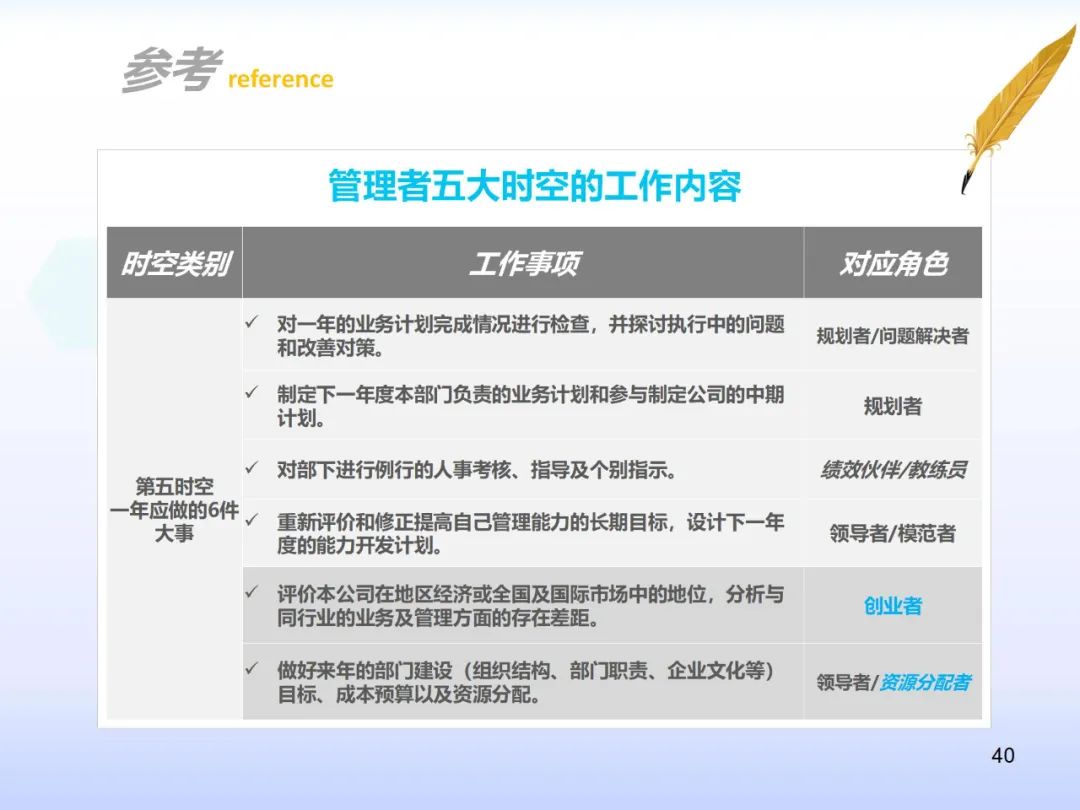Select the 工作事项 column header

pyautogui.click(x=523, y=263)
